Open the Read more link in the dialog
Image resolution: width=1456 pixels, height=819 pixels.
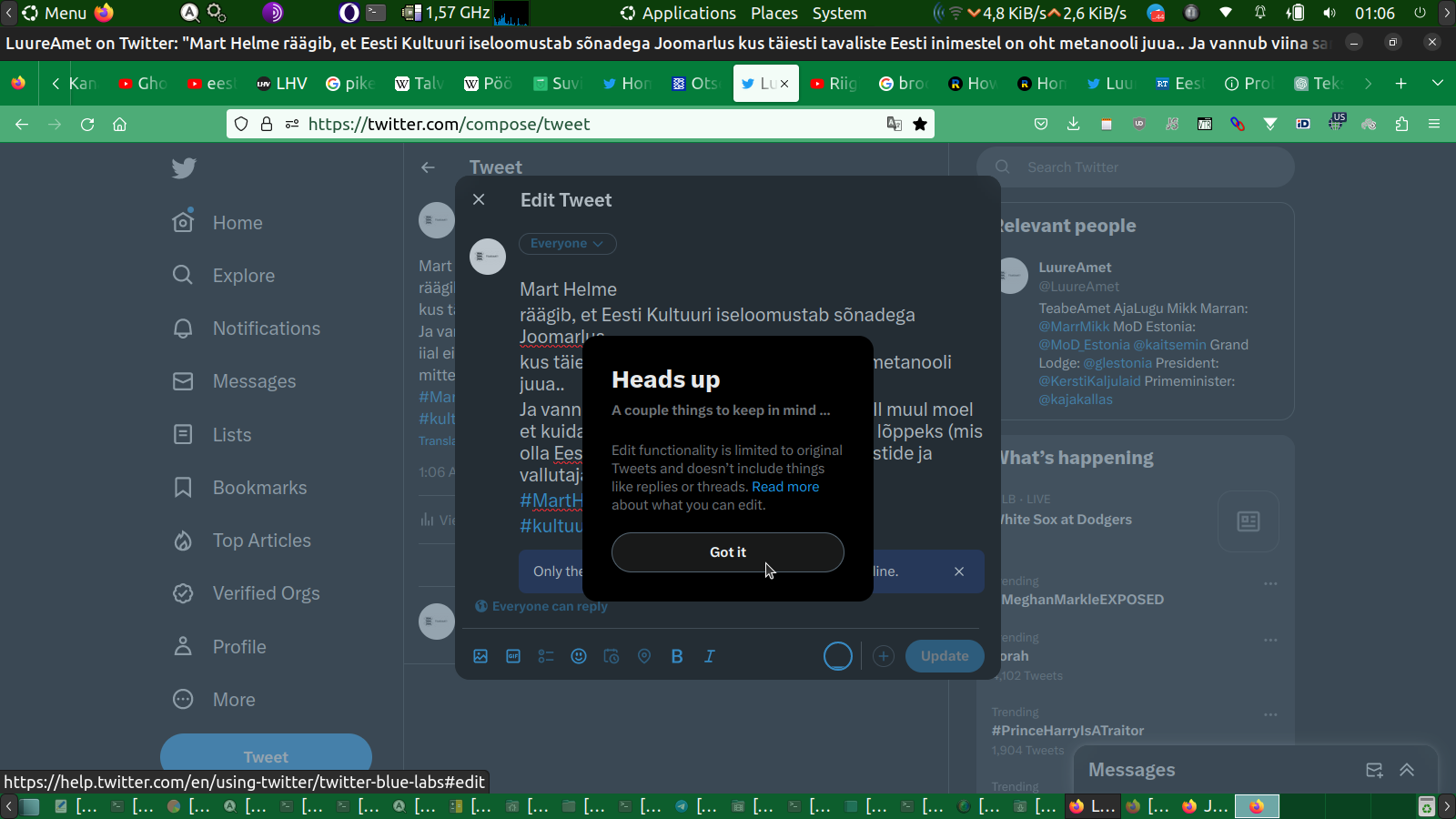tap(785, 487)
